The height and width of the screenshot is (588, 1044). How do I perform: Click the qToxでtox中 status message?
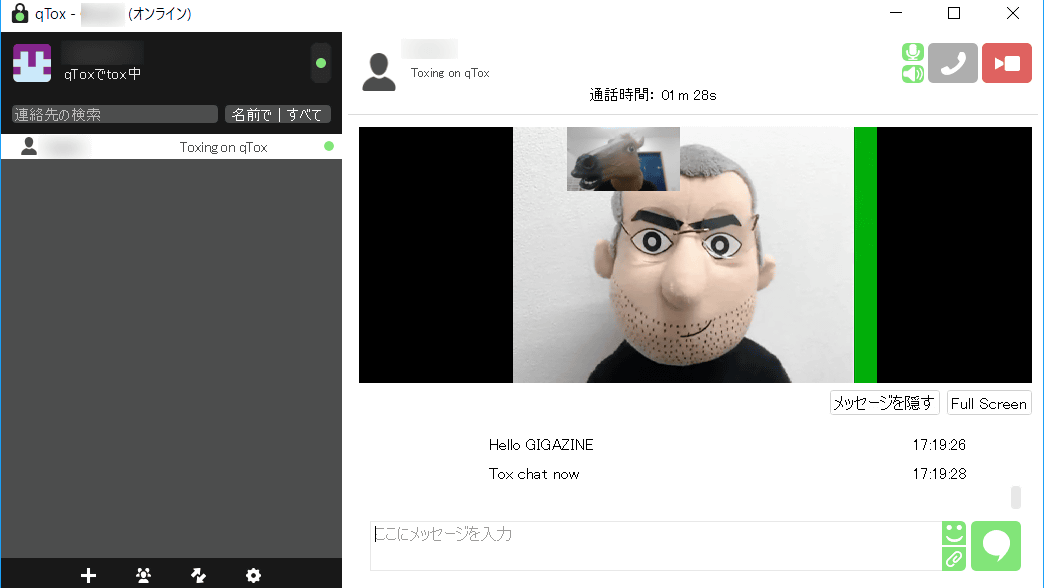[x=103, y=74]
